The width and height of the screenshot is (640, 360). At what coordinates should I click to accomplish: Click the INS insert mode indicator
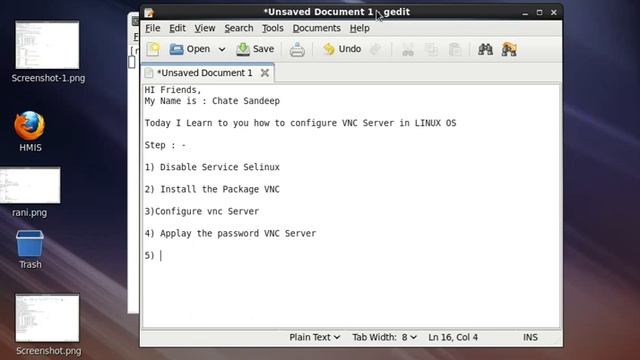pyautogui.click(x=530, y=338)
